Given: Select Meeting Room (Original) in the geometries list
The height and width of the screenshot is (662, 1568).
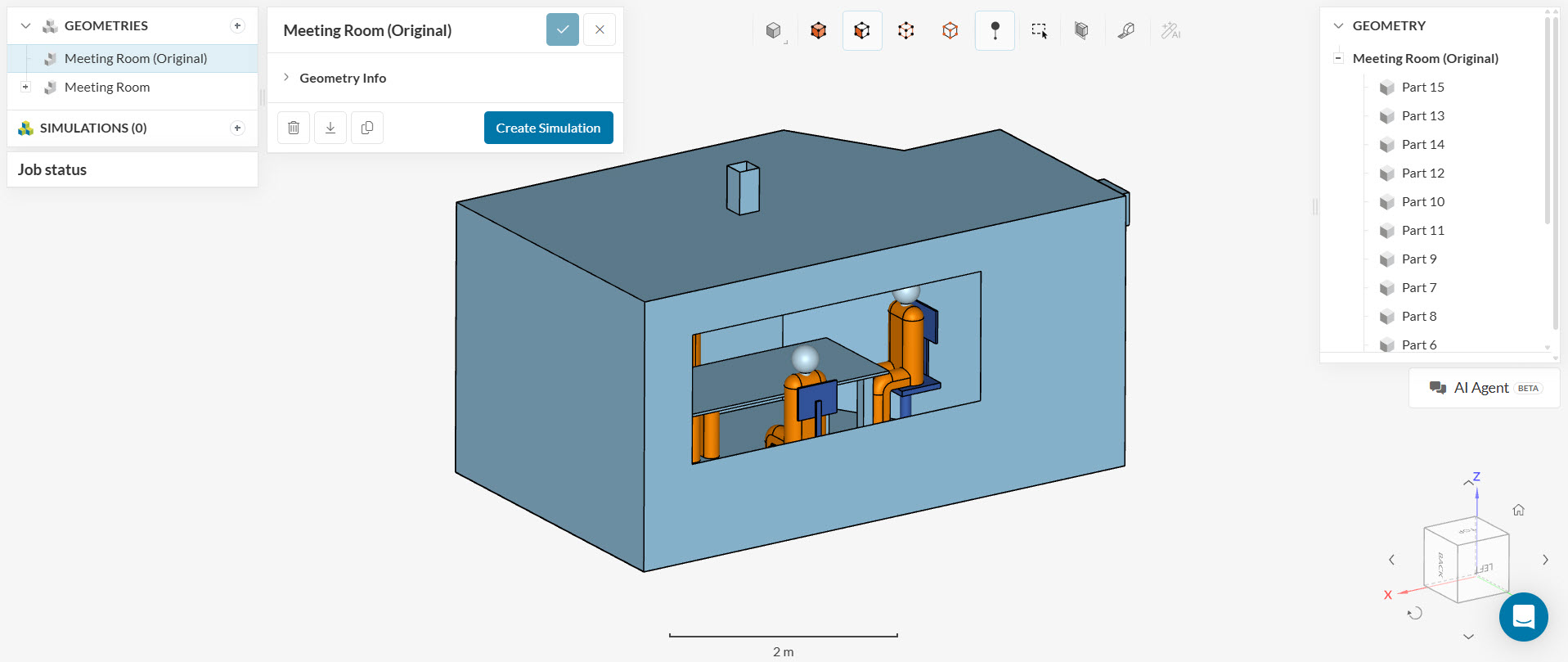Looking at the screenshot, I should click(x=136, y=58).
